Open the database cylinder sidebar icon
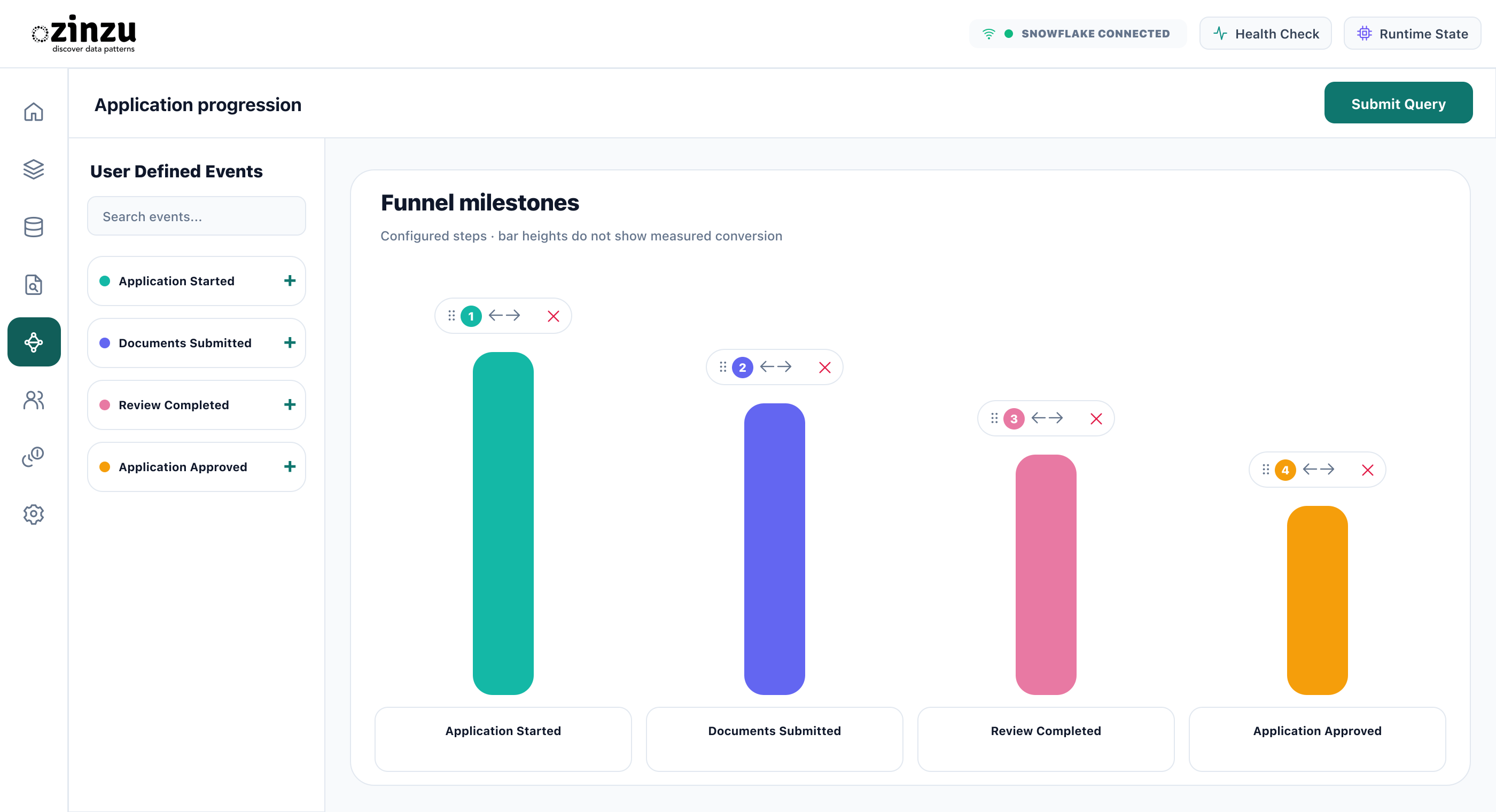 click(x=34, y=227)
